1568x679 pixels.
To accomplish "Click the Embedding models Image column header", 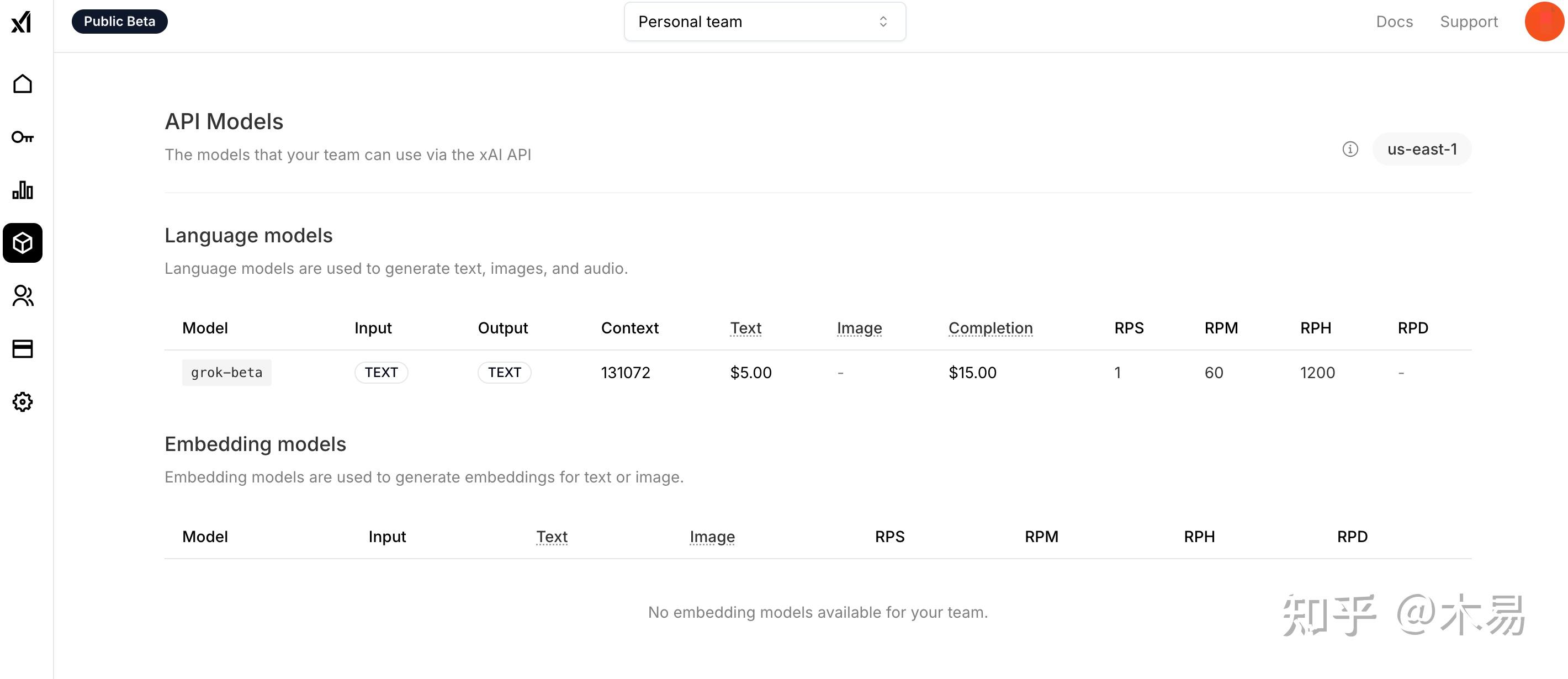I will point(712,537).
